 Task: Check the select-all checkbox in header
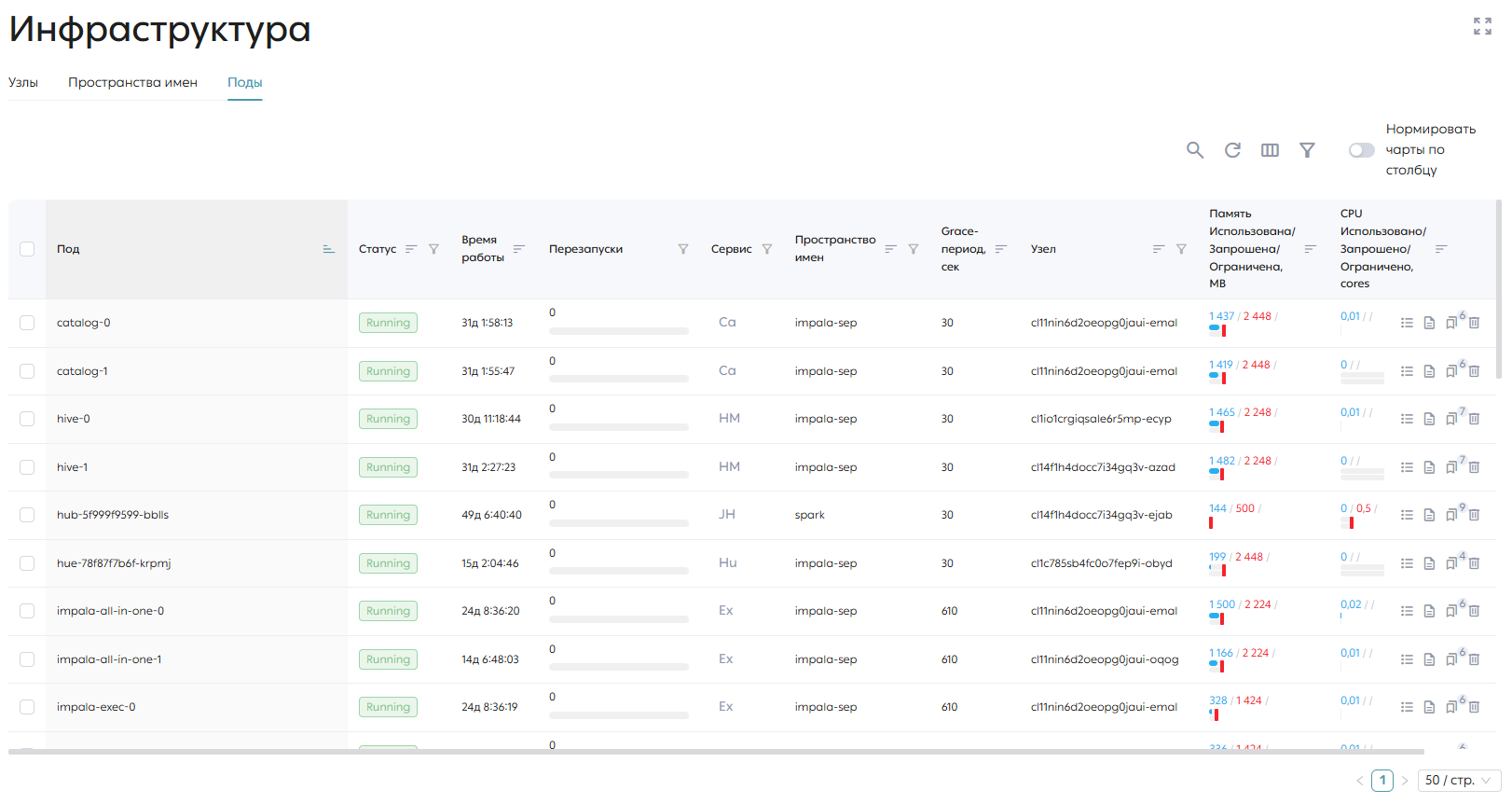point(27,249)
